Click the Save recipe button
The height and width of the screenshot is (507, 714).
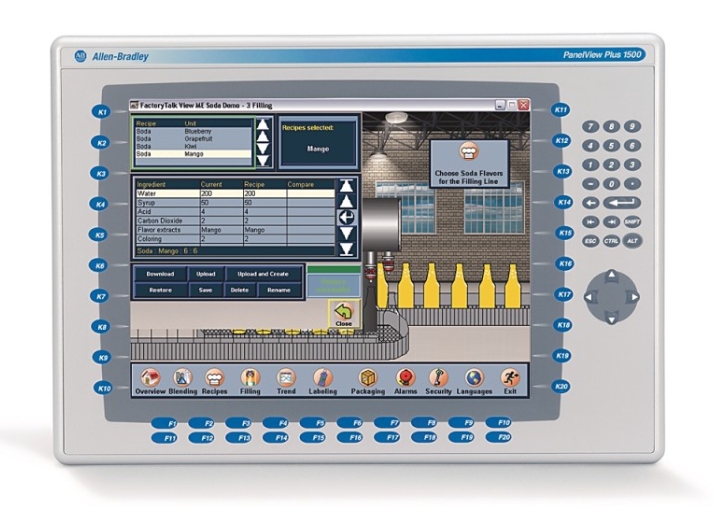pos(205,290)
